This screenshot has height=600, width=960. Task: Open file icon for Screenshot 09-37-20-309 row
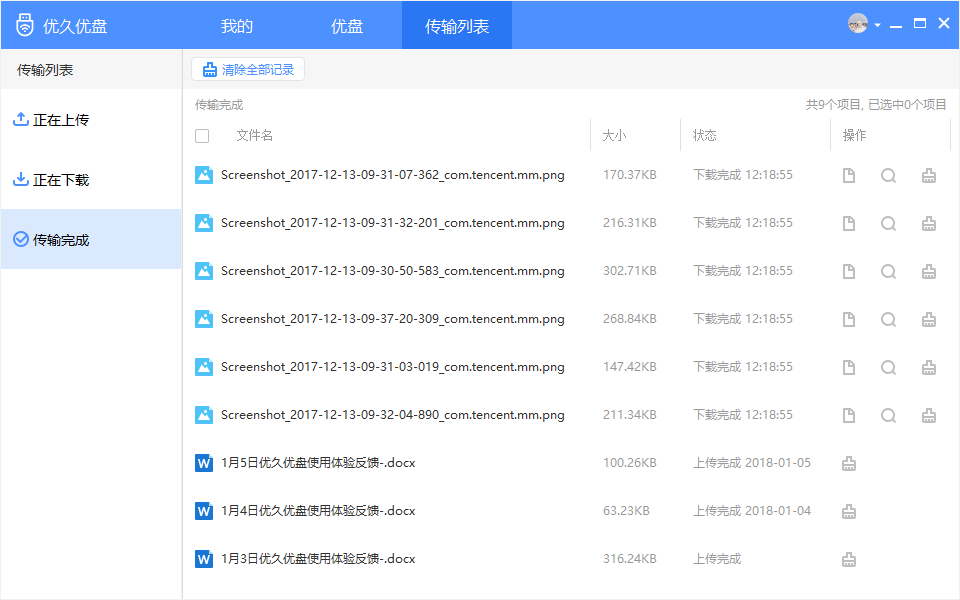(x=849, y=320)
